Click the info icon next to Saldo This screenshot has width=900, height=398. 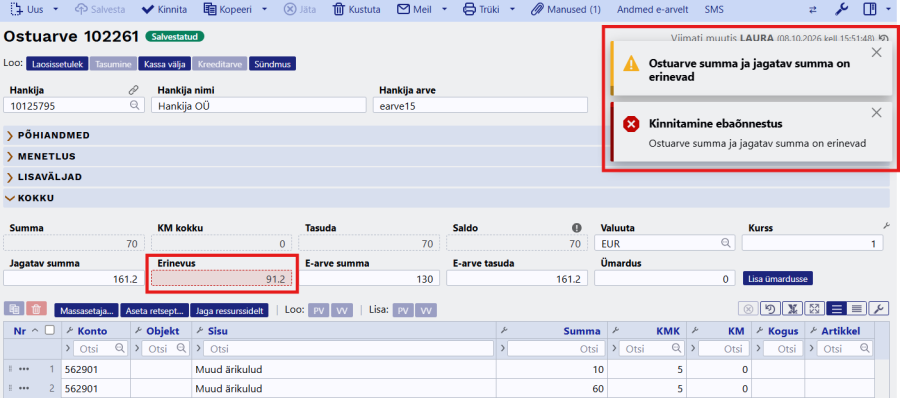(577, 227)
